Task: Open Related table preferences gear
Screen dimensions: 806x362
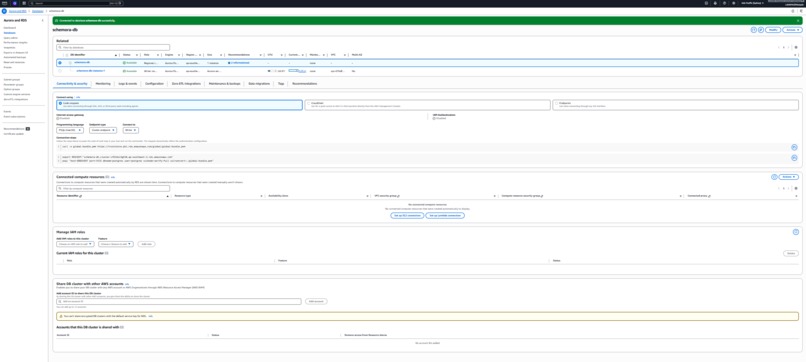Action: point(796,47)
